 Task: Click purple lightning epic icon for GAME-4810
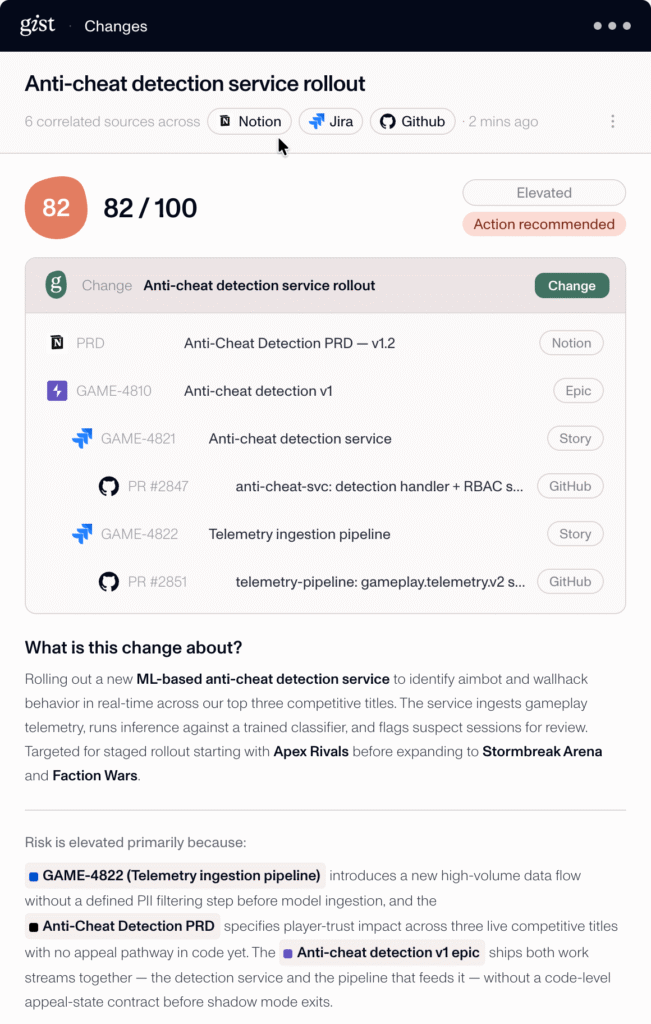pos(57,391)
